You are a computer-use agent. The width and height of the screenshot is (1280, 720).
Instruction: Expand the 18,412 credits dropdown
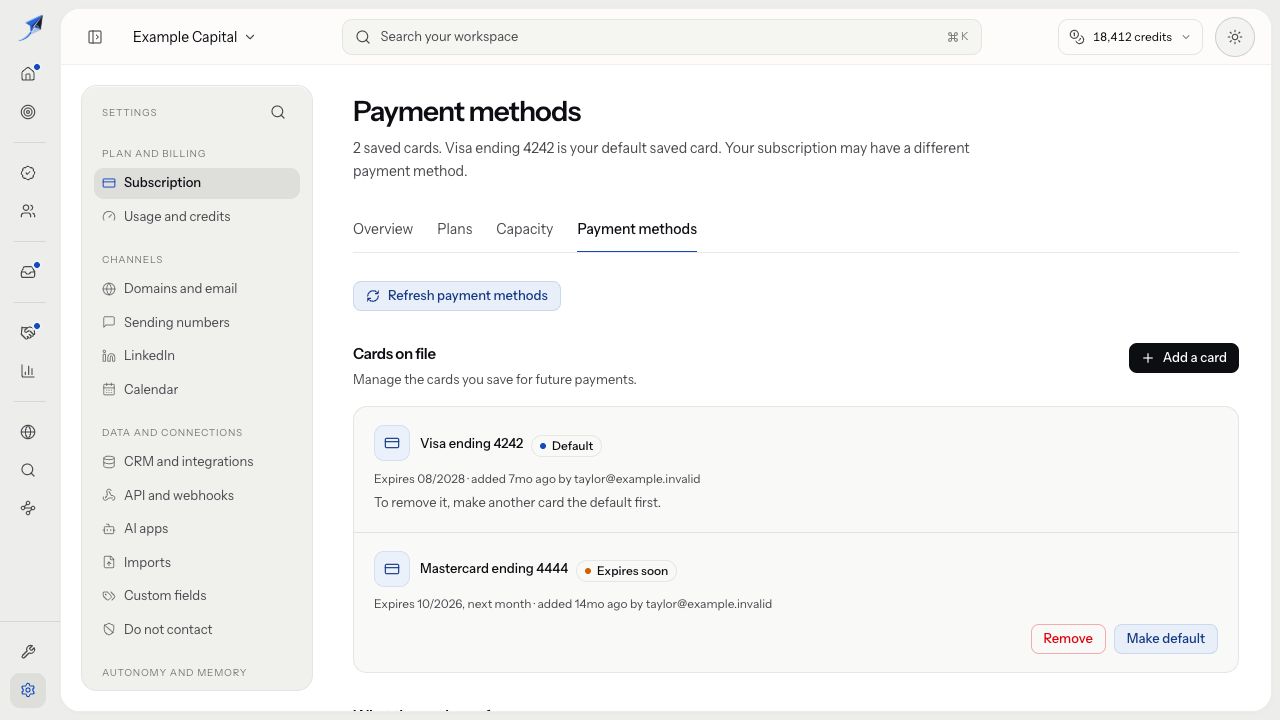point(1130,37)
